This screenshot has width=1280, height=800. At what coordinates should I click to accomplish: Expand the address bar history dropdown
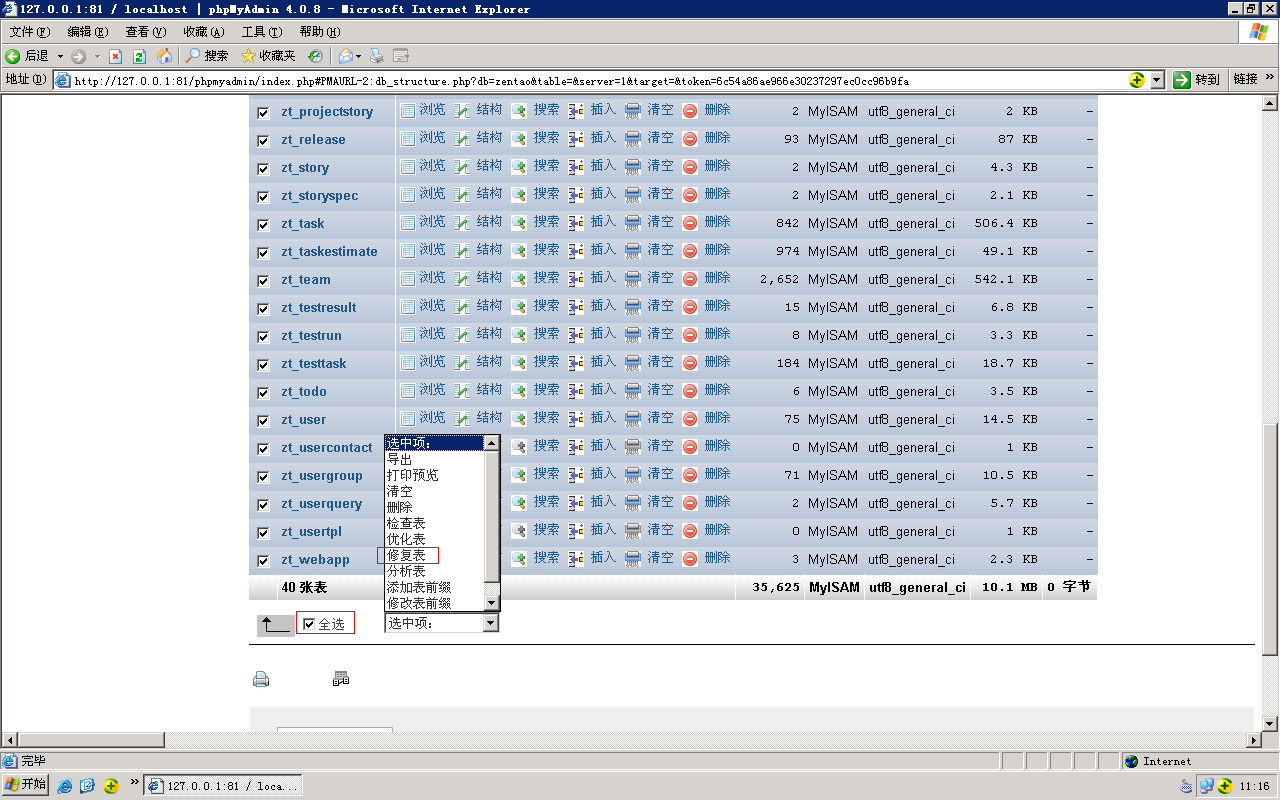click(1157, 80)
